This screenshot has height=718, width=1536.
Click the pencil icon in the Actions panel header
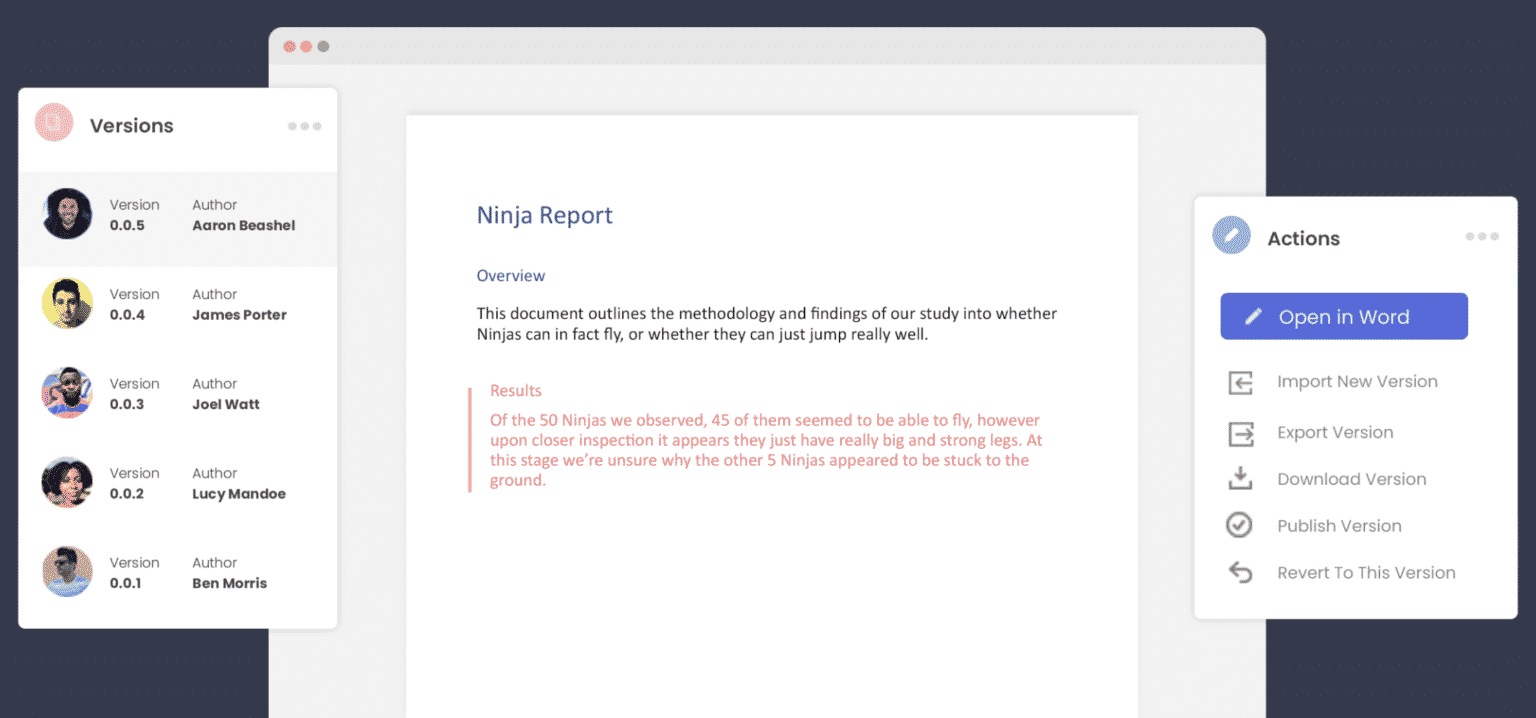click(1231, 237)
